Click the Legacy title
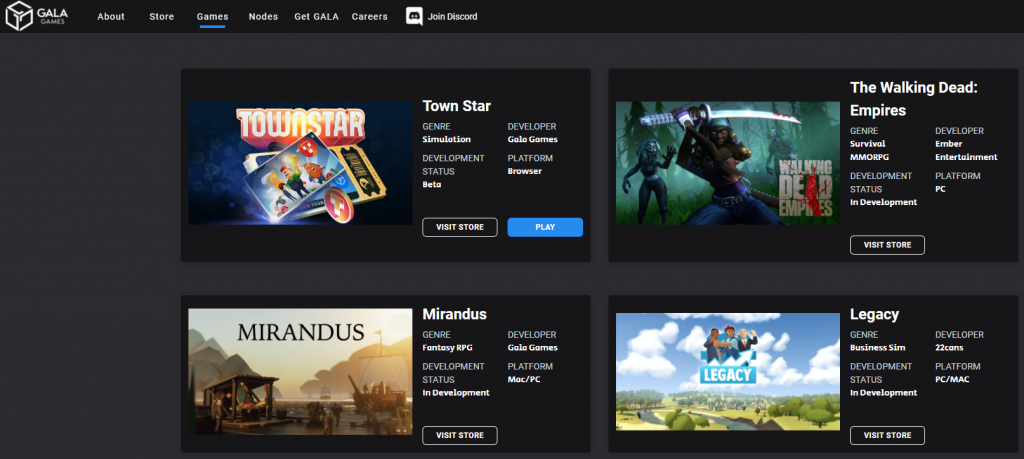Image resolution: width=1024 pixels, height=459 pixels. coord(874,314)
